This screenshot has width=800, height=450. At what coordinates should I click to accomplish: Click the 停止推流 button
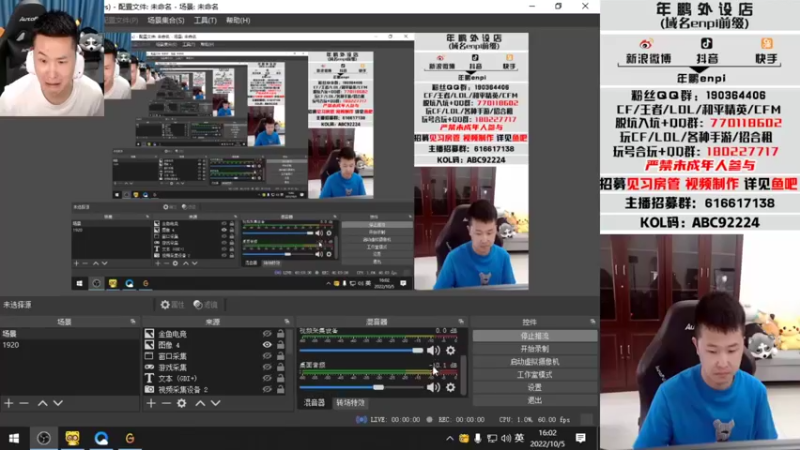[535, 336]
